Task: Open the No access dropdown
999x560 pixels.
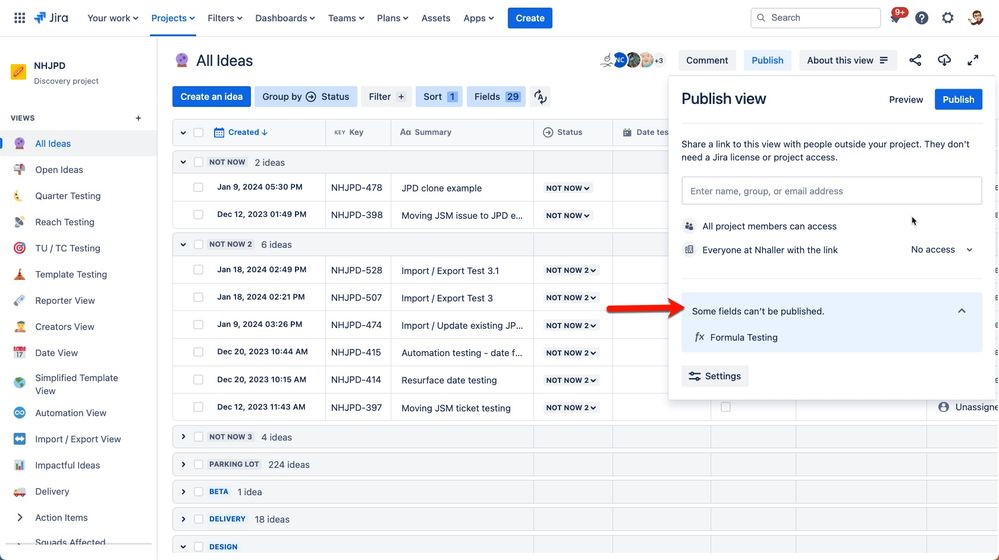Action: pyautogui.click(x=942, y=250)
